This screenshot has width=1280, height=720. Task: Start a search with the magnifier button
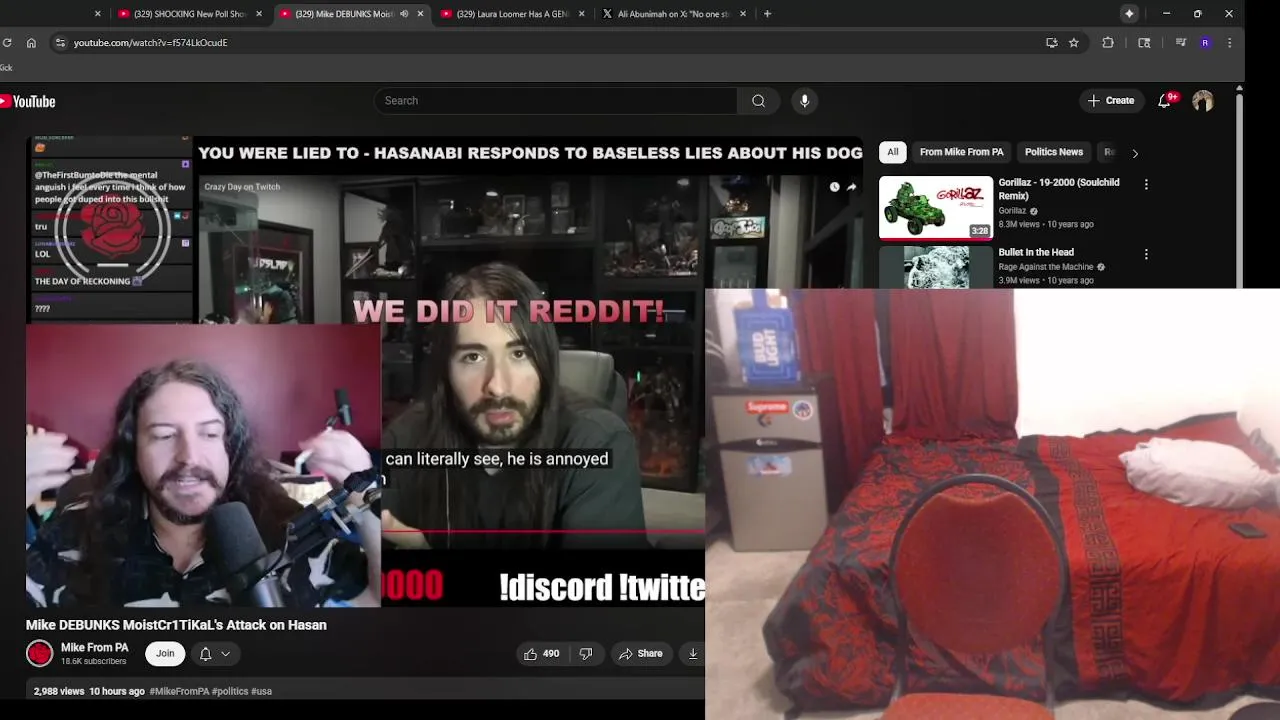coord(758,101)
